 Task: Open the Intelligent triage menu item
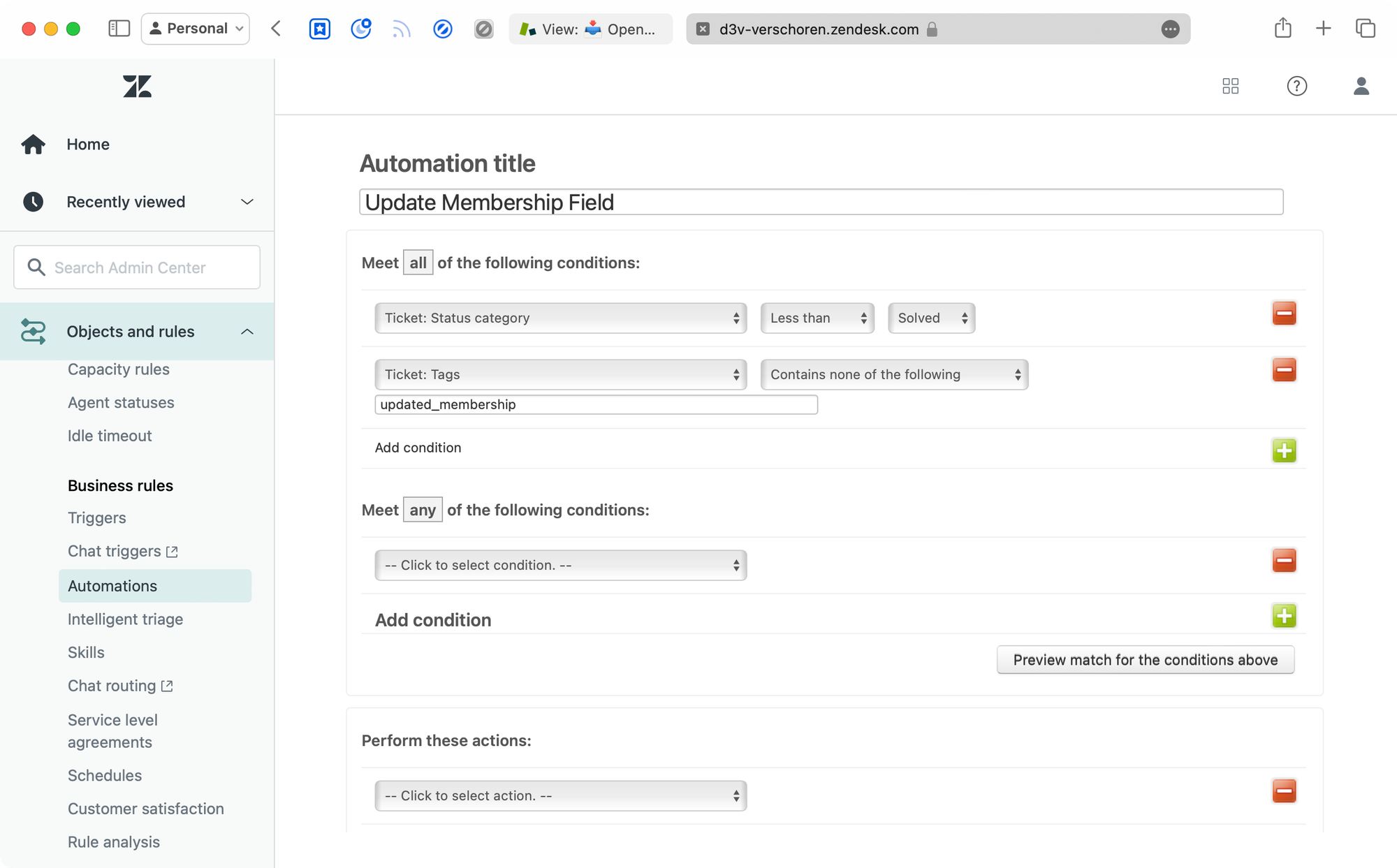tap(125, 619)
